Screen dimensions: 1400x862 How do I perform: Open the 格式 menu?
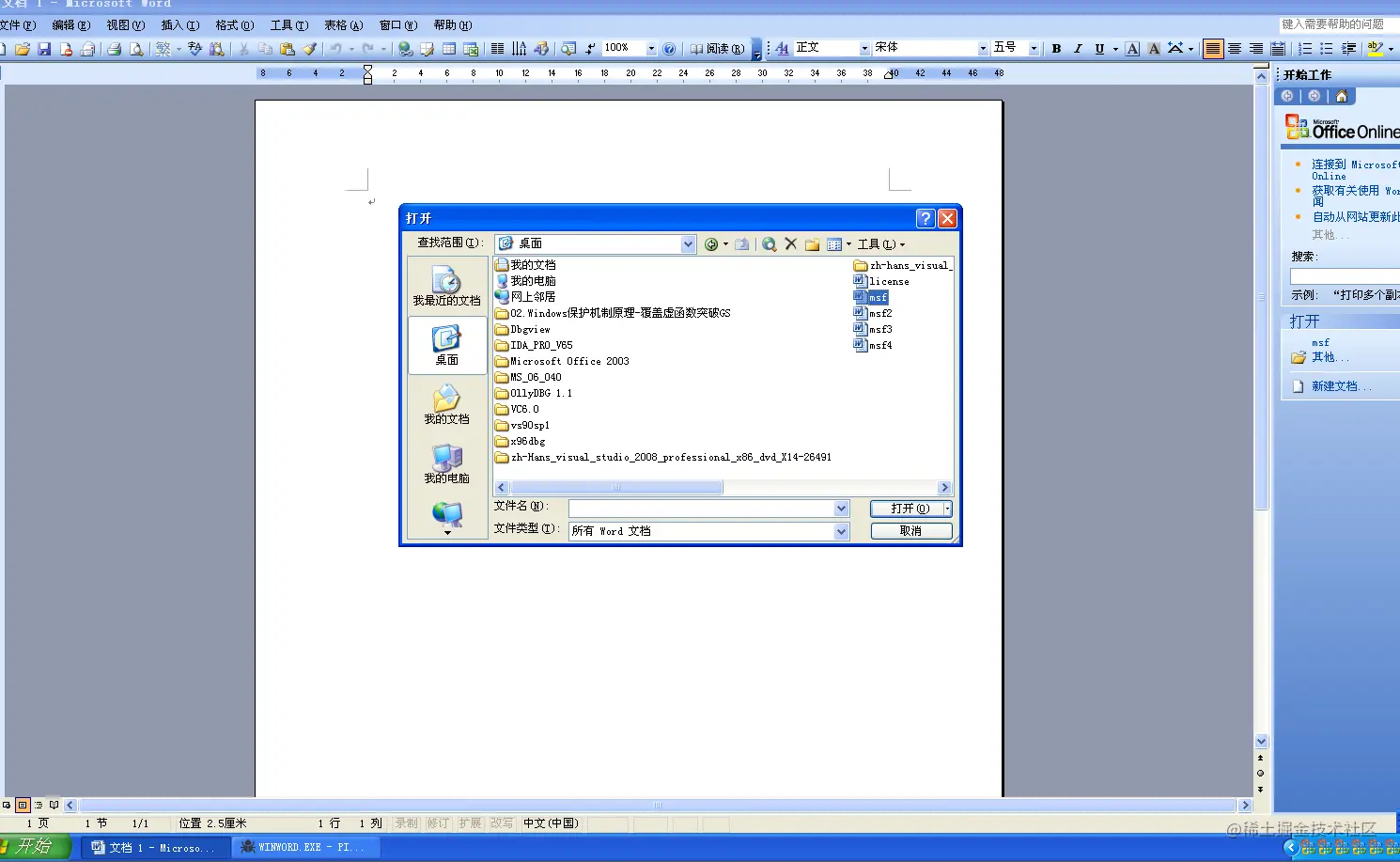point(235,25)
